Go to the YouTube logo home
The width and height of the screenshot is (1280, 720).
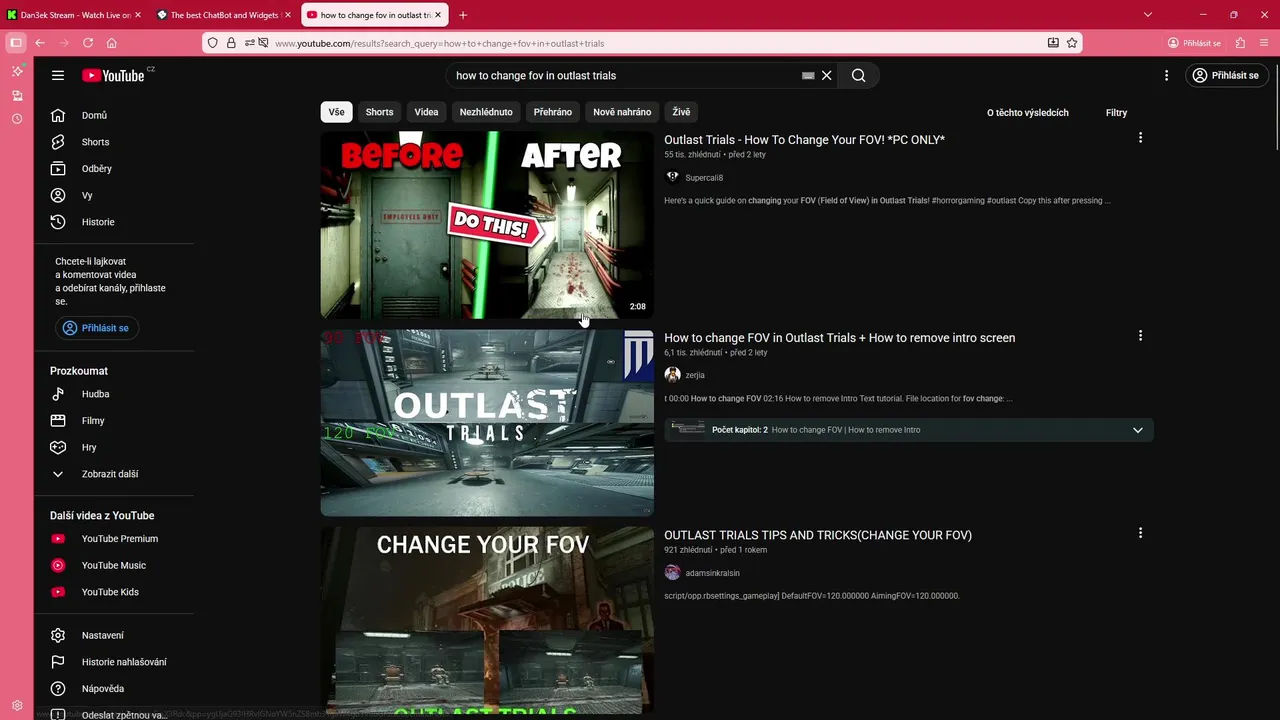[x=114, y=75]
